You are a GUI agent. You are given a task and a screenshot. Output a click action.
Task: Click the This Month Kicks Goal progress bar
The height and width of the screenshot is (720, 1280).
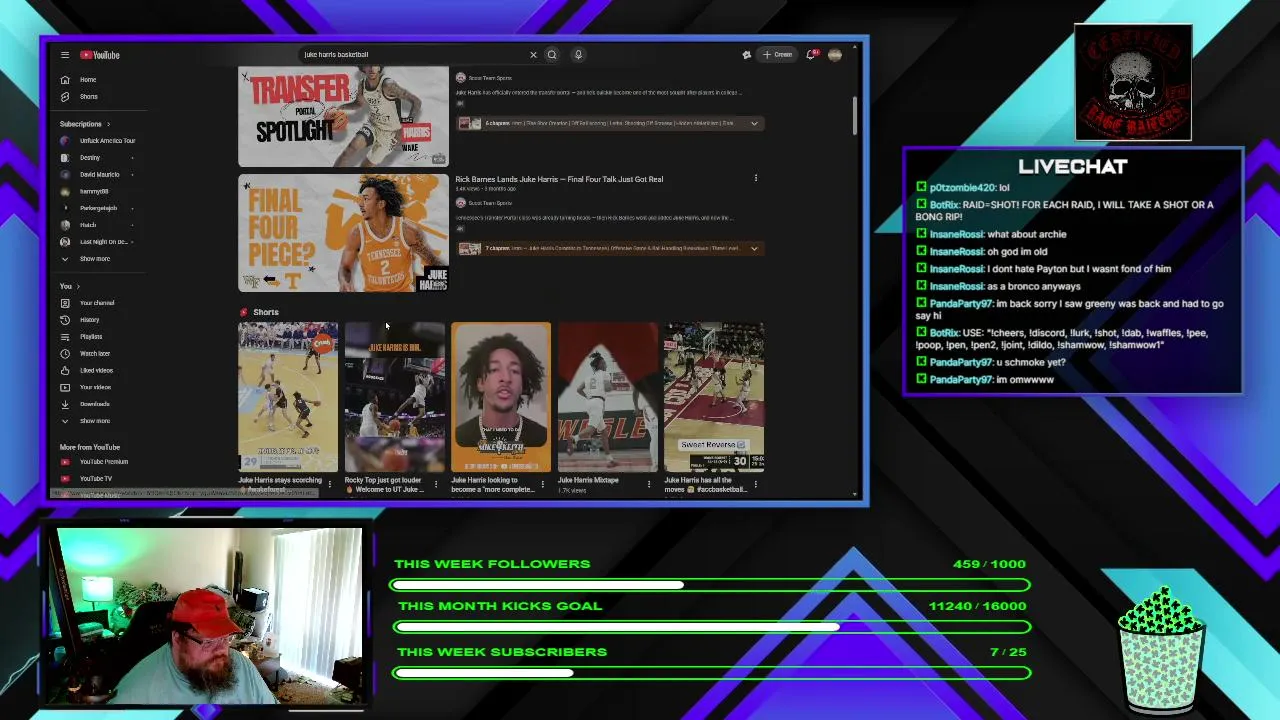tap(712, 627)
